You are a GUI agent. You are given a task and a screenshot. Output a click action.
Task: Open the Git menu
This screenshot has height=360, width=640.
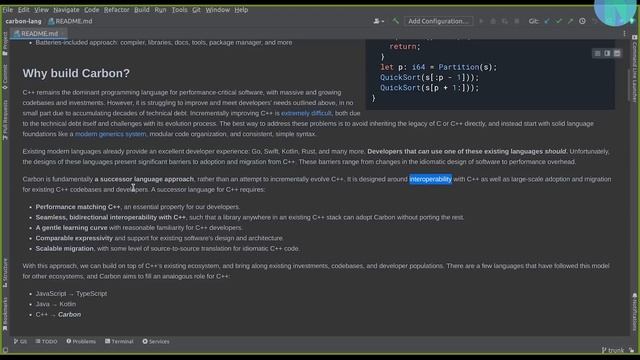tap(196, 9)
